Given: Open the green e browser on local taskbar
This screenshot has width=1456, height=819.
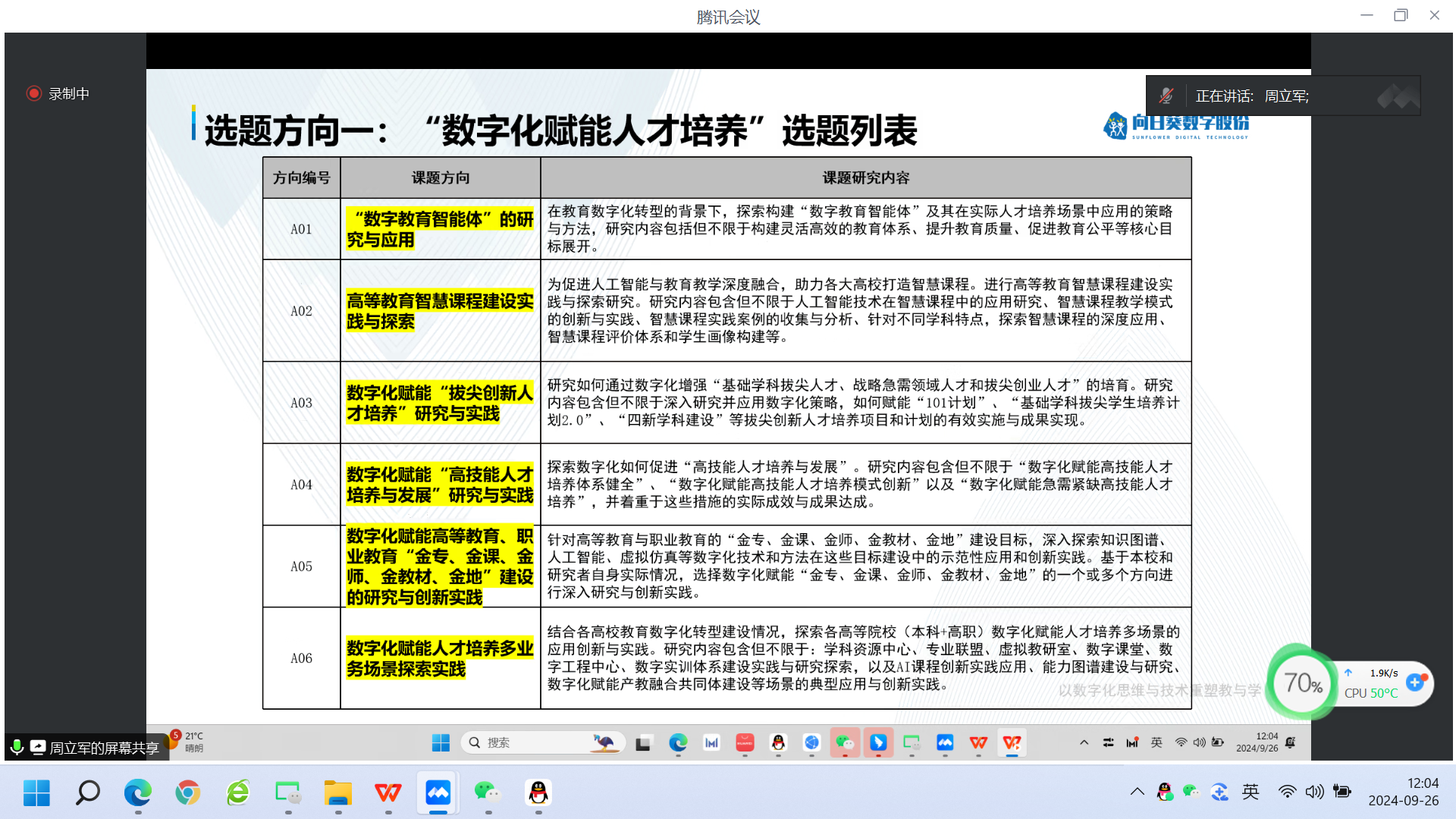Looking at the screenshot, I should 238,793.
